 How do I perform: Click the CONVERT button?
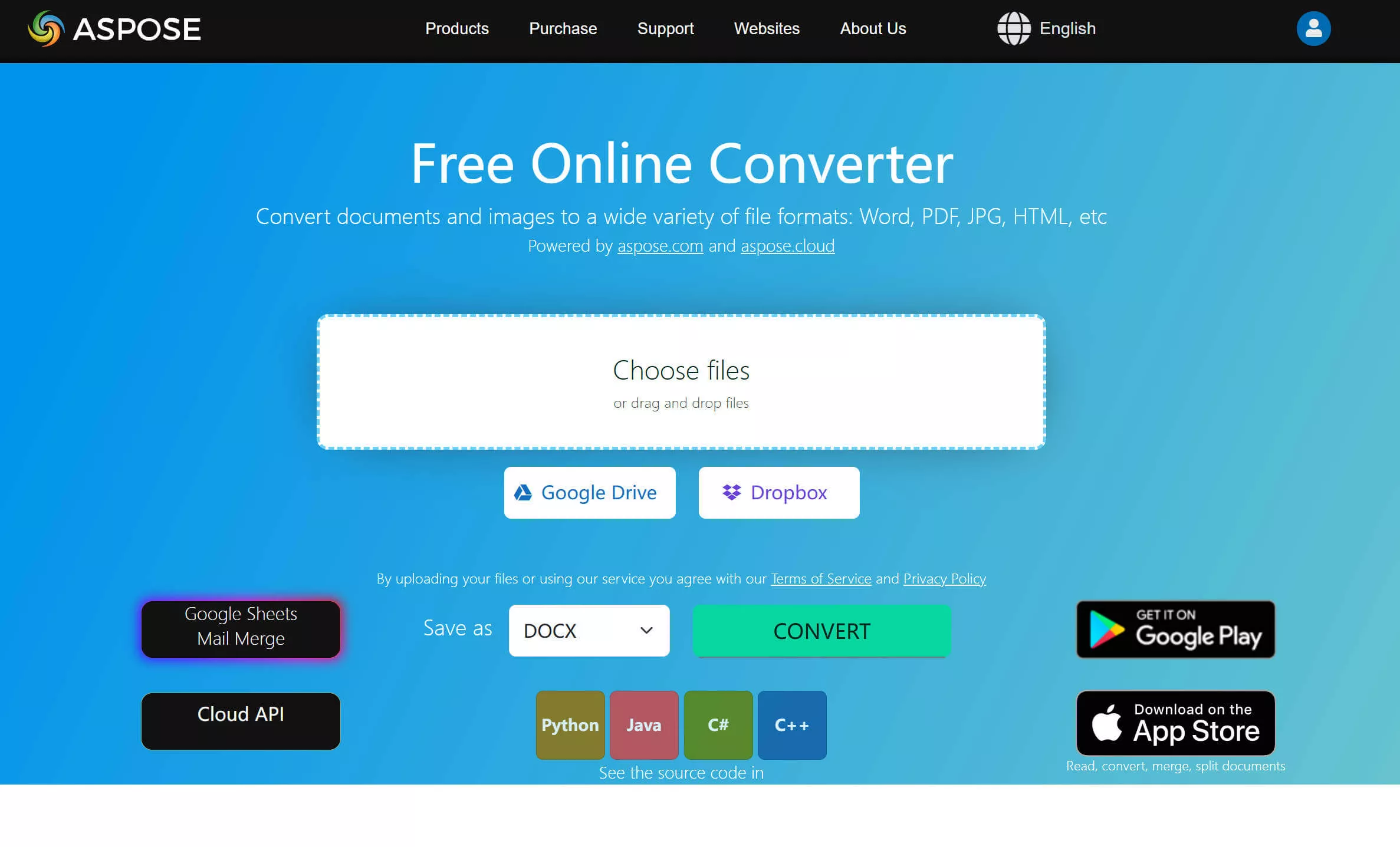[821, 630]
